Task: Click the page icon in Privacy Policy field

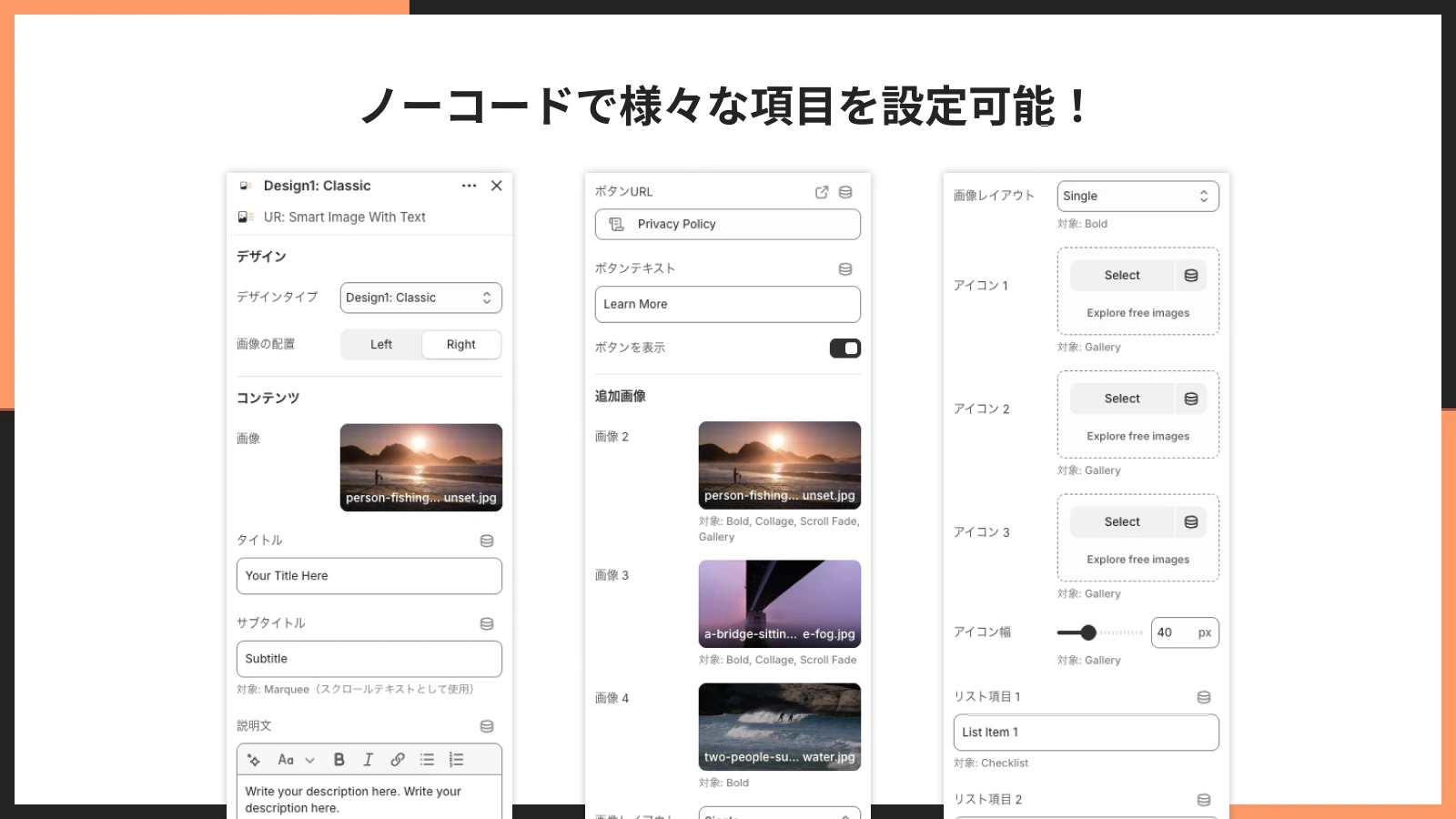Action: click(616, 225)
